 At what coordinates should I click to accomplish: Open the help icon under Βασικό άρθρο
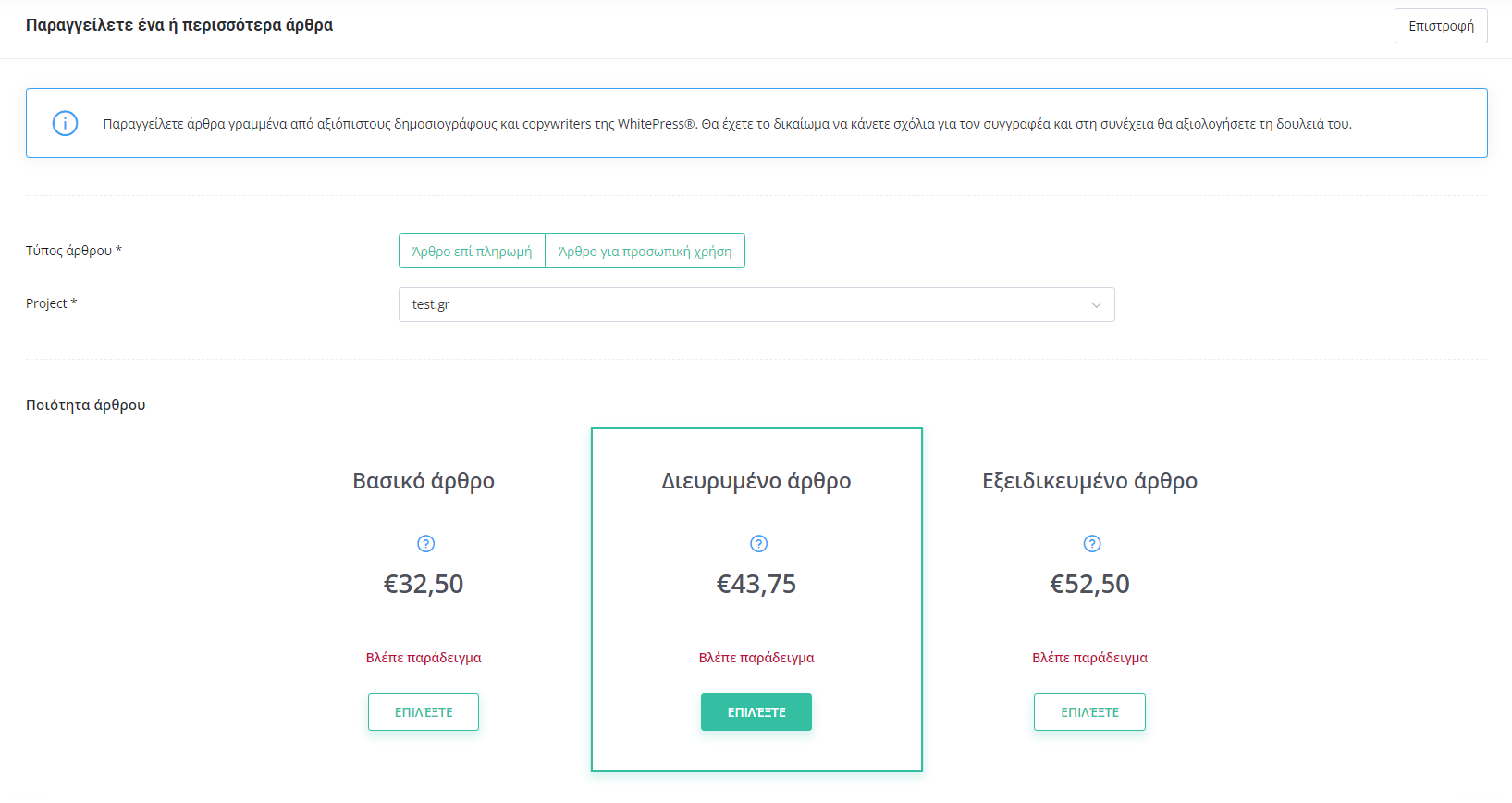pyautogui.click(x=426, y=544)
